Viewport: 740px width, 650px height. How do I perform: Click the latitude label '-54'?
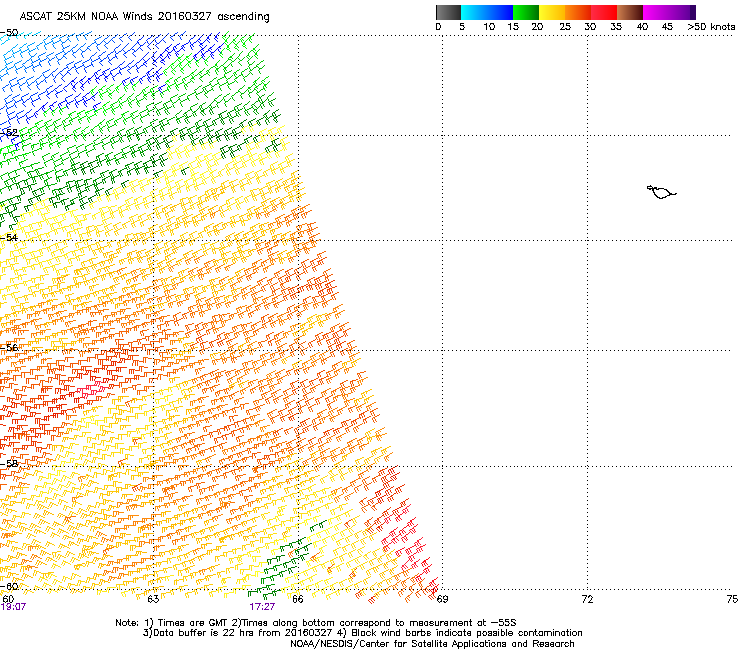tap(9, 237)
